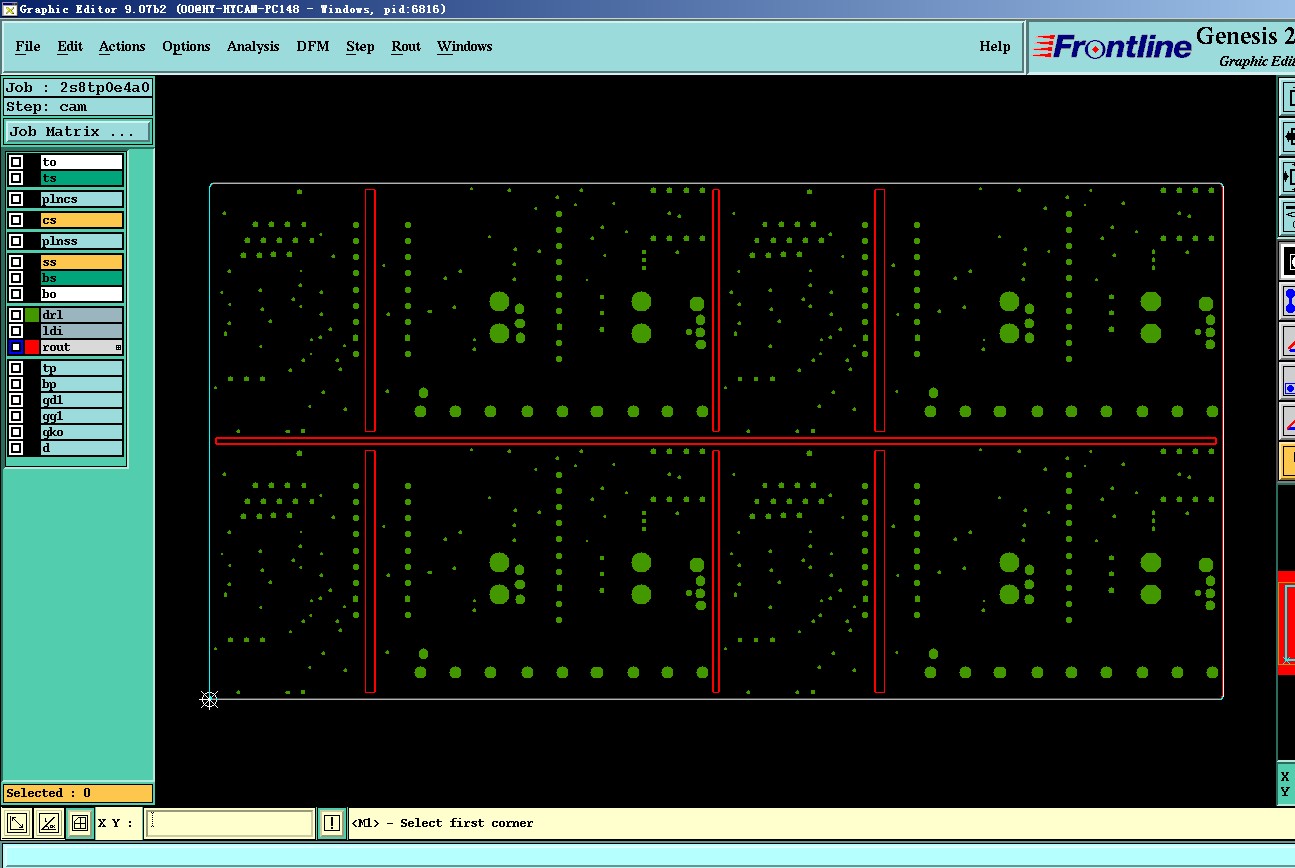Click the absolute coordinate mode icon
Image resolution: width=1295 pixels, height=868 pixels.
tap(17, 823)
